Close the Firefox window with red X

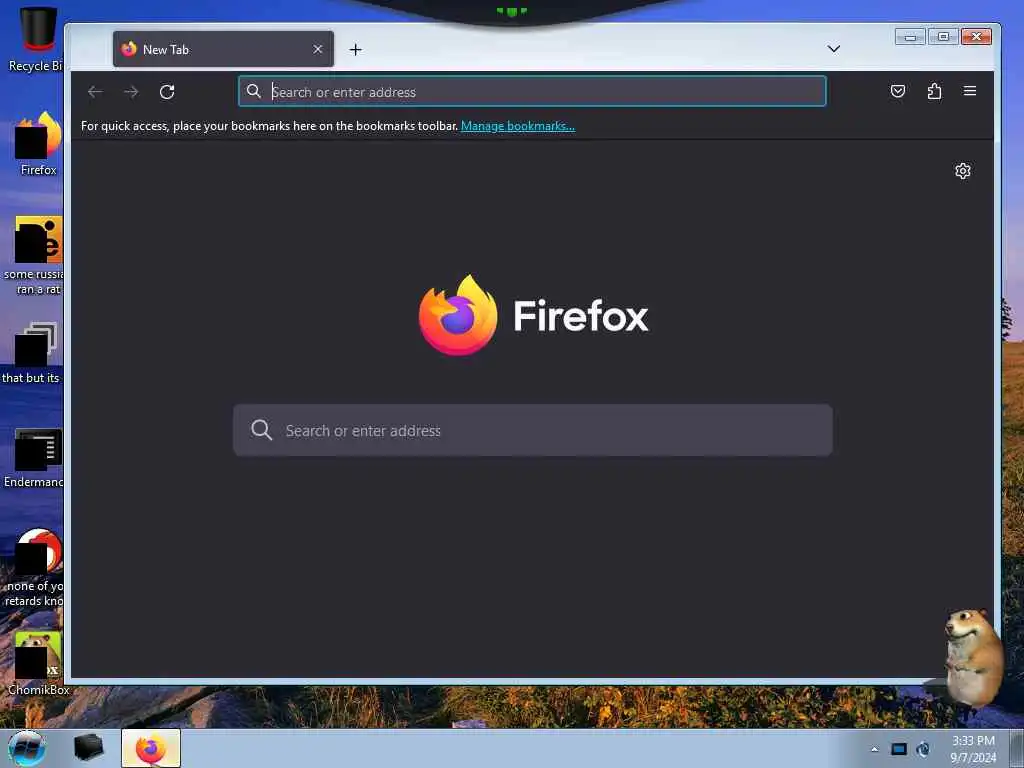point(976,37)
